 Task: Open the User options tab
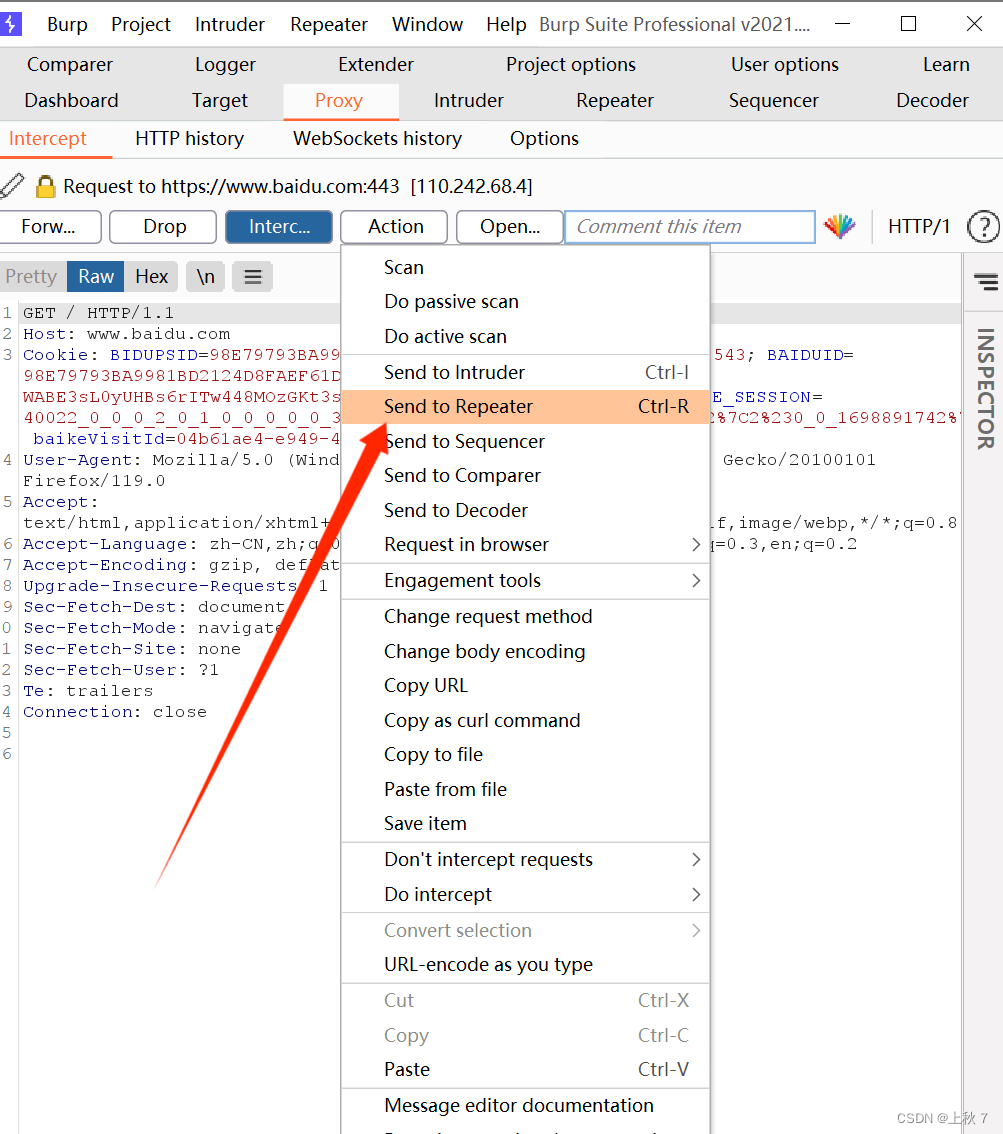pyautogui.click(x=785, y=65)
